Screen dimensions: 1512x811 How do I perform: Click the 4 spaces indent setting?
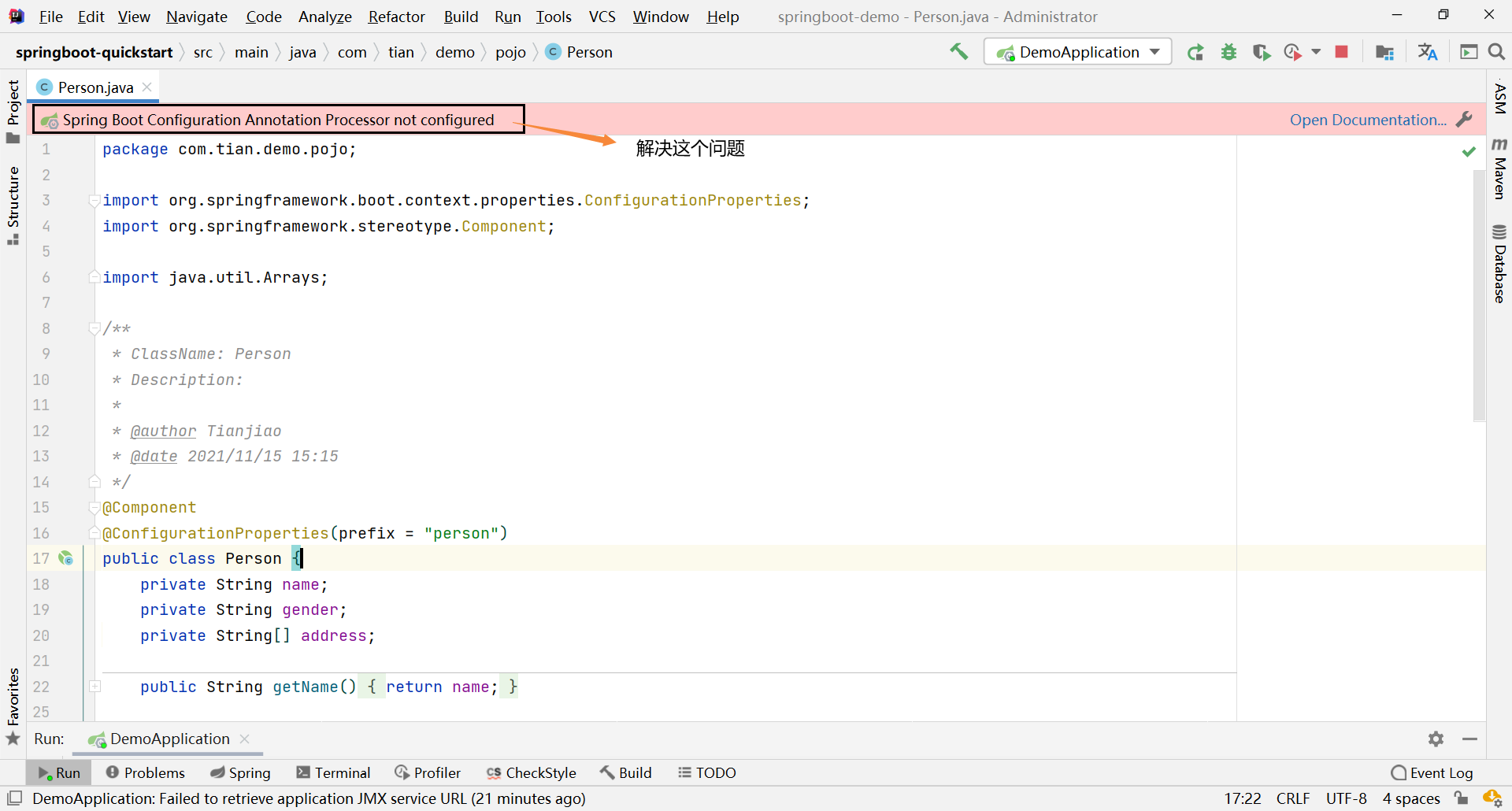[1411, 798]
